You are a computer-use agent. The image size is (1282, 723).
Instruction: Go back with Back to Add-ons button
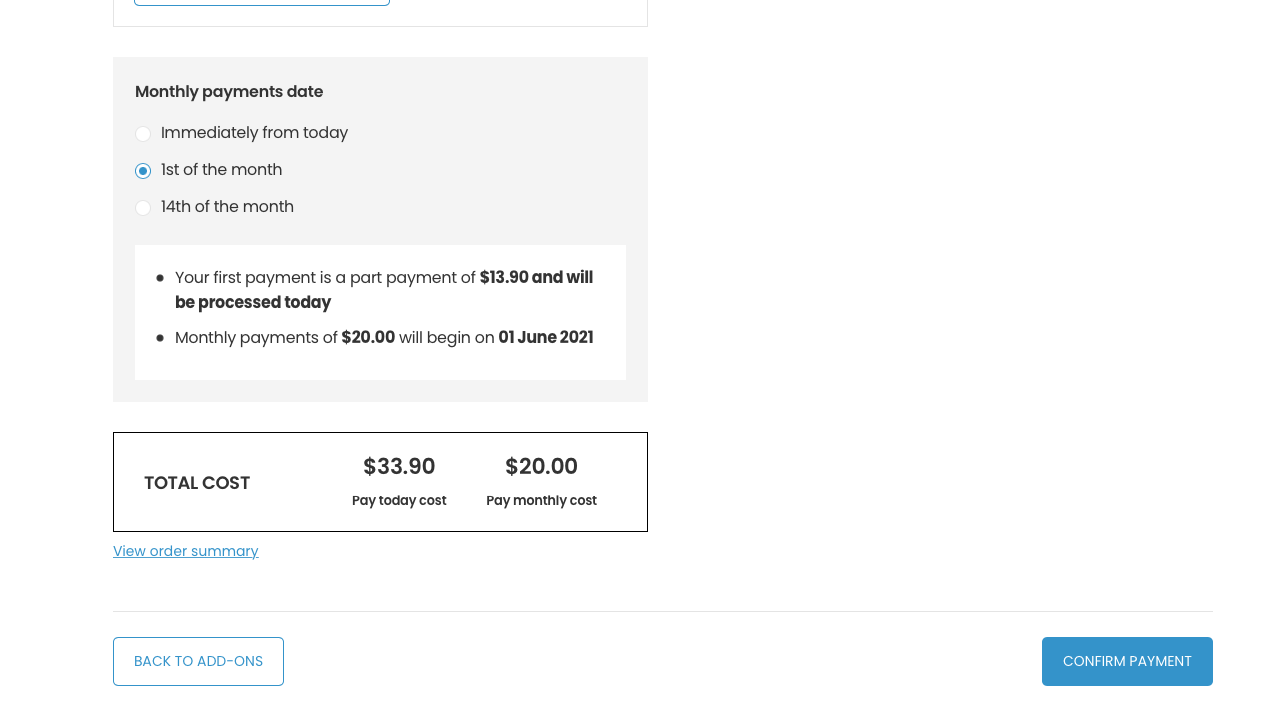pos(198,662)
